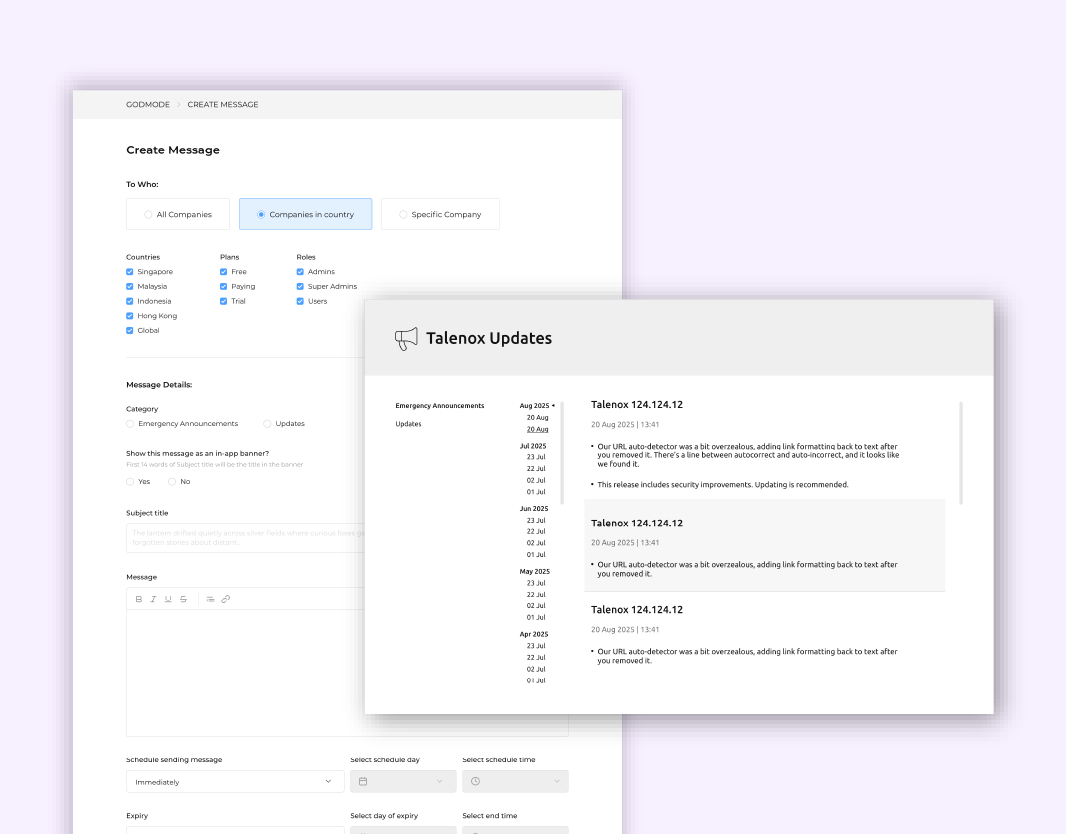The image size is (1066, 834).
Task: Uncheck the Admins role checkbox
Action: (300, 272)
